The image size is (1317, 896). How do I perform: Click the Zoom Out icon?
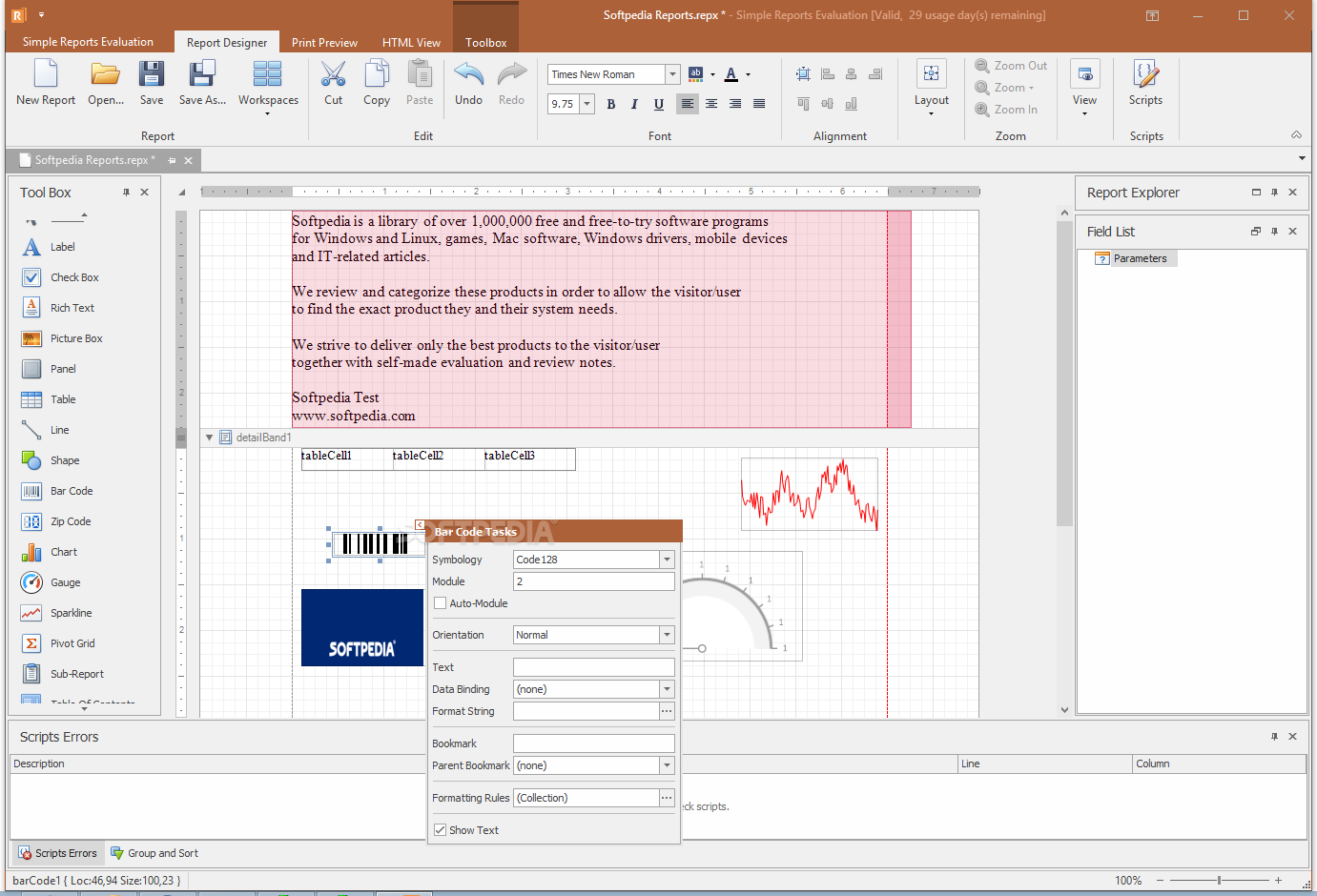coord(982,66)
